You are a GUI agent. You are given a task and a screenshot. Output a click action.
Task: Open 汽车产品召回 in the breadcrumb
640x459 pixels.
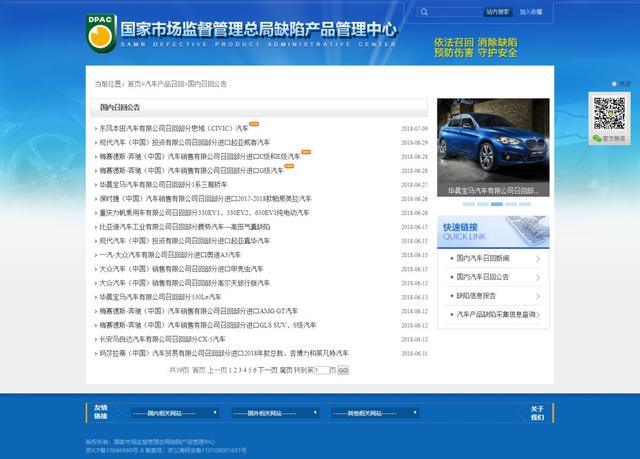point(164,84)
